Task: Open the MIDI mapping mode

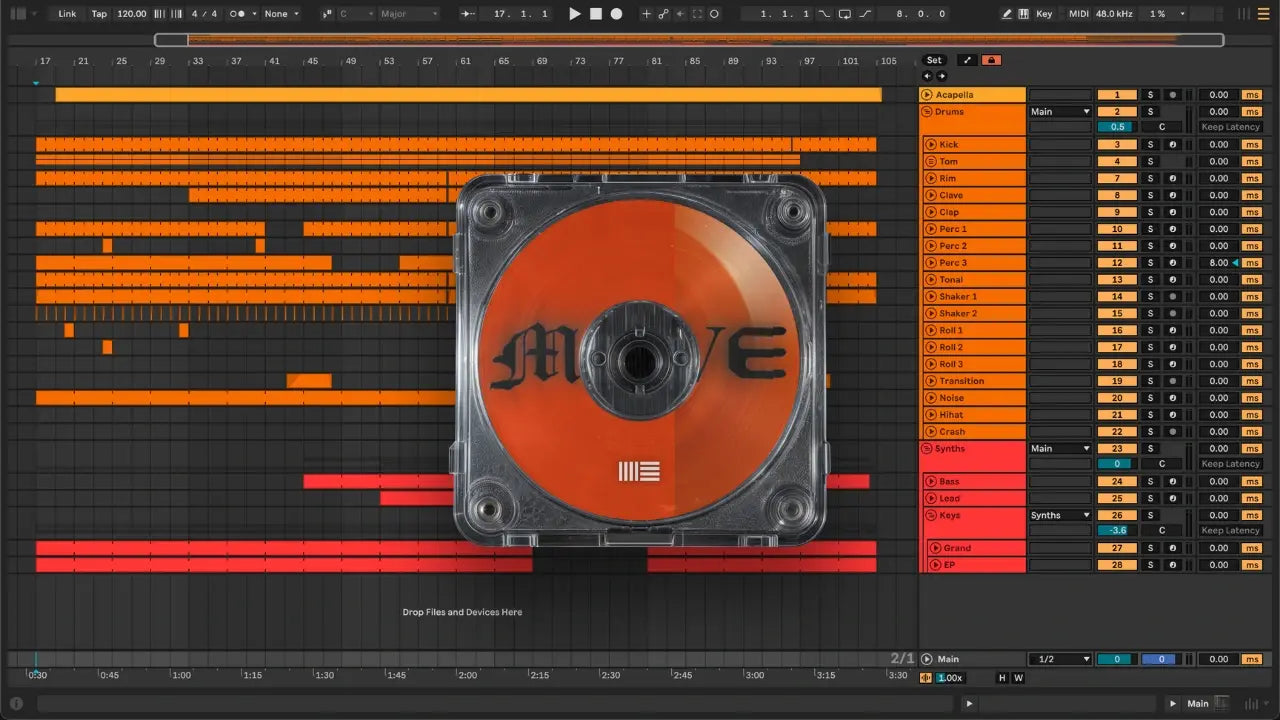Action: click(x=1078, y=14)
